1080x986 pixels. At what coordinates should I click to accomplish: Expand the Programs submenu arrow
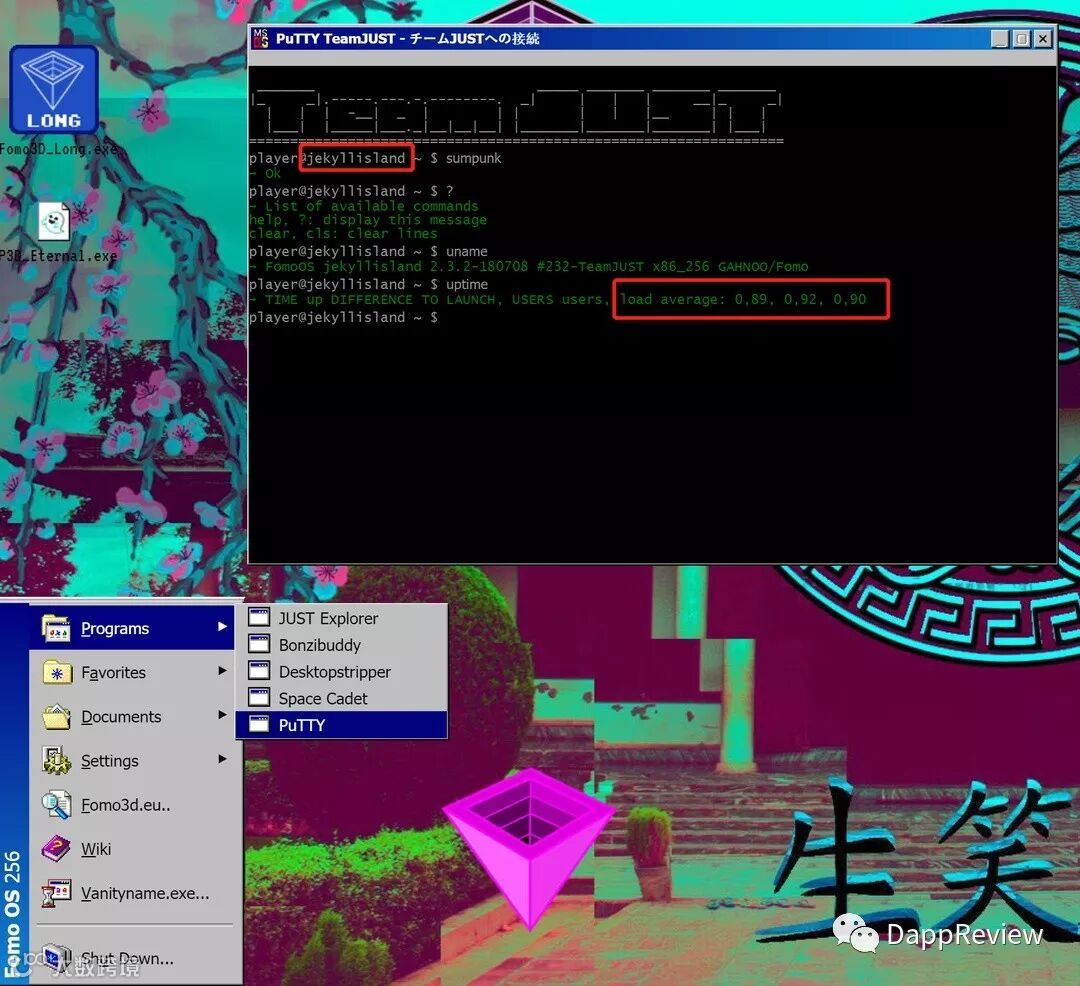point(222,627)
